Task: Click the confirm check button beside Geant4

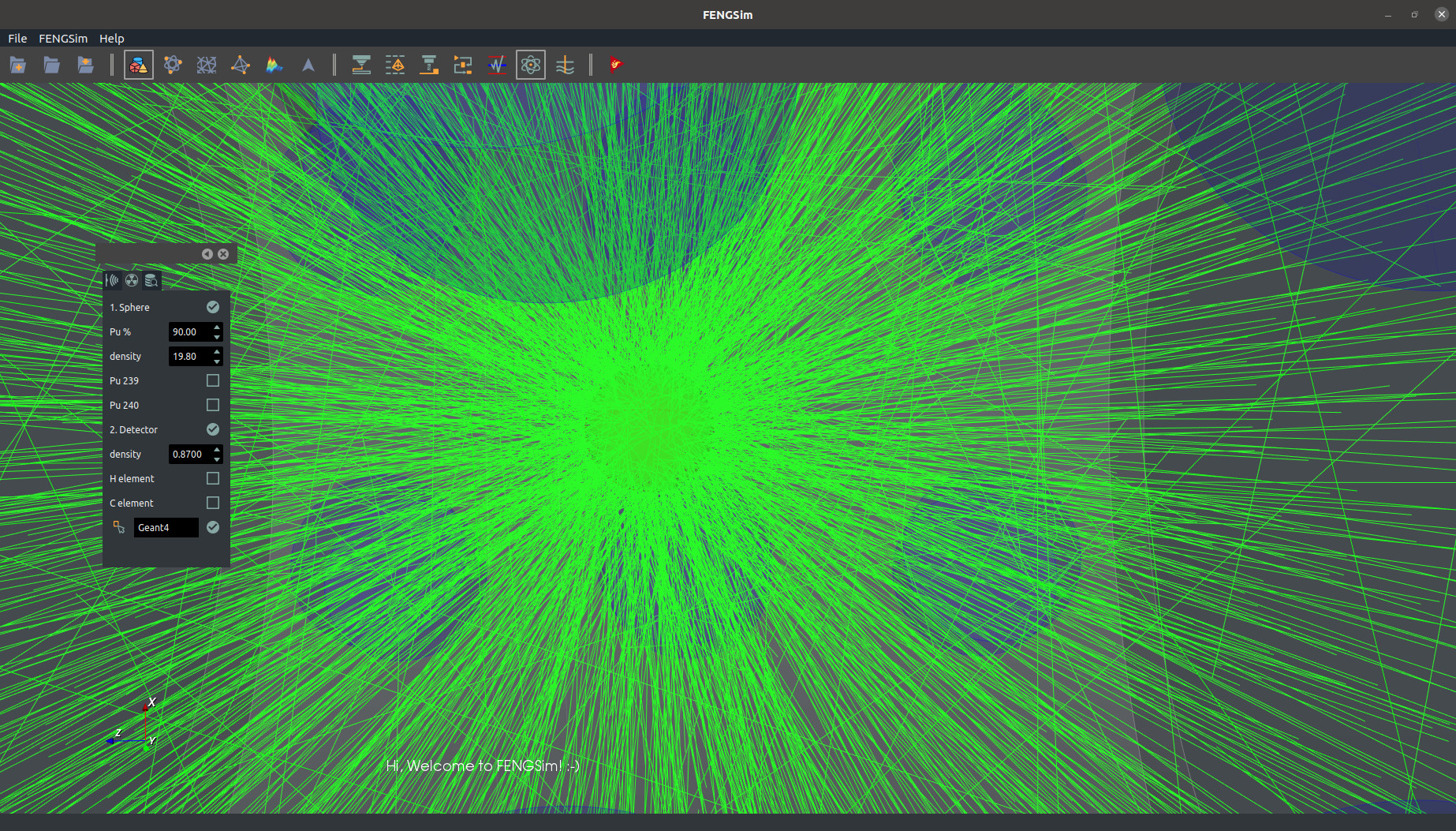Action: click(x=212, y=527)
